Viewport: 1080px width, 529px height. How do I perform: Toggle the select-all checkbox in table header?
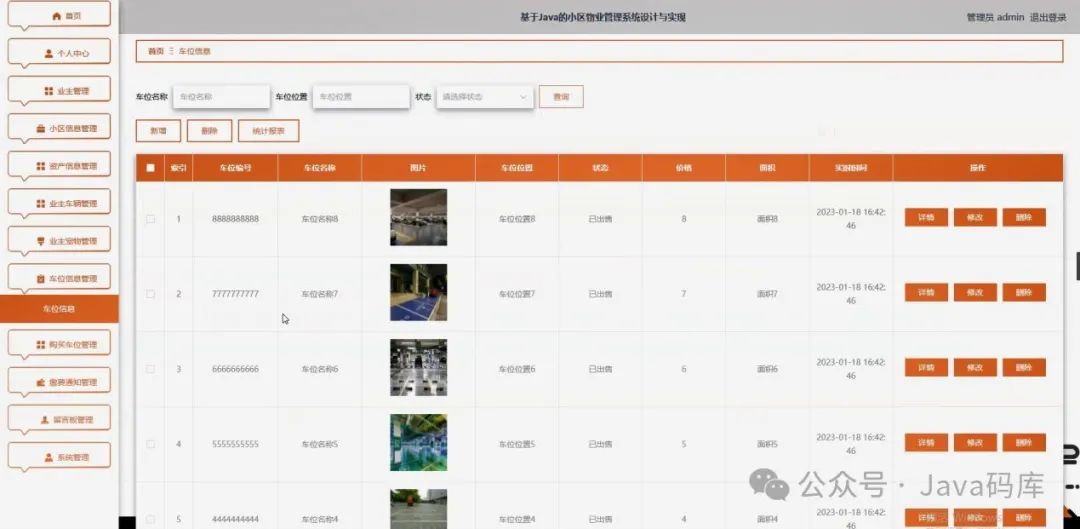pyautogui.click(x=151, y=167)
